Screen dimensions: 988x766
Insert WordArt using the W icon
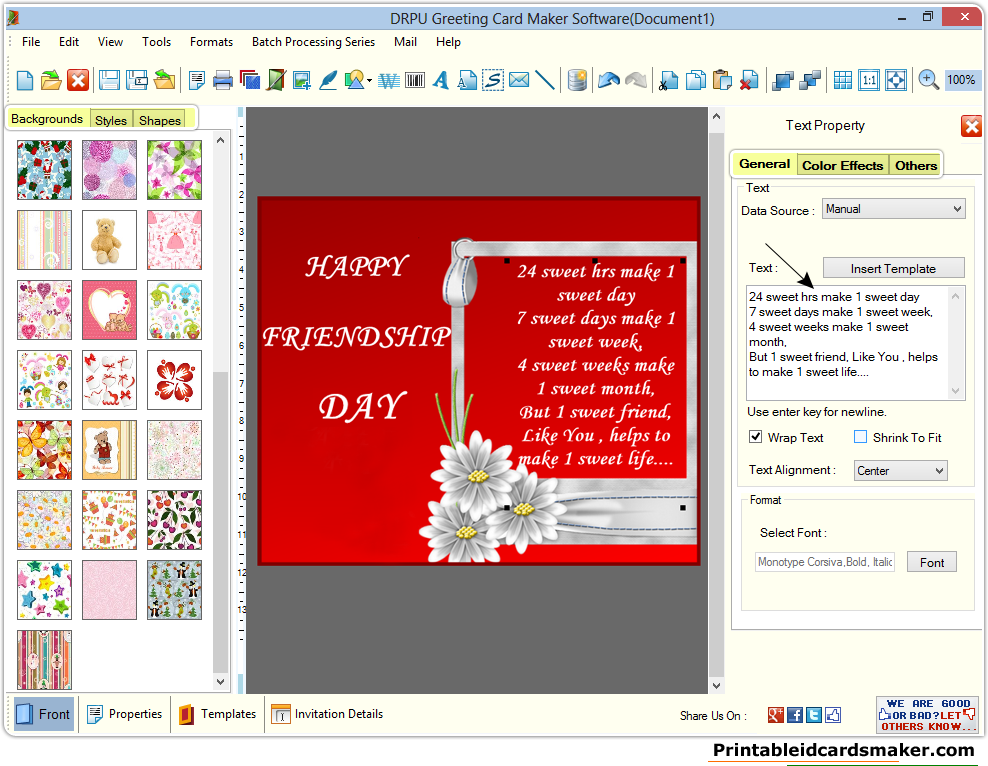[x=389, y=81]
